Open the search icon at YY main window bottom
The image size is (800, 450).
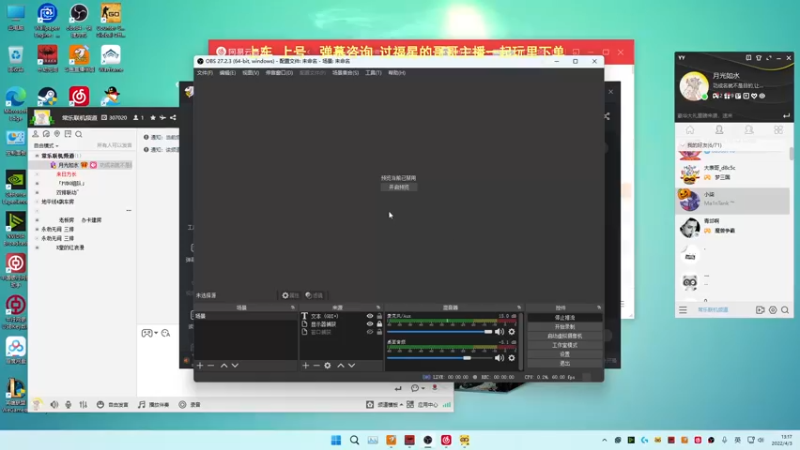[785, 310]
